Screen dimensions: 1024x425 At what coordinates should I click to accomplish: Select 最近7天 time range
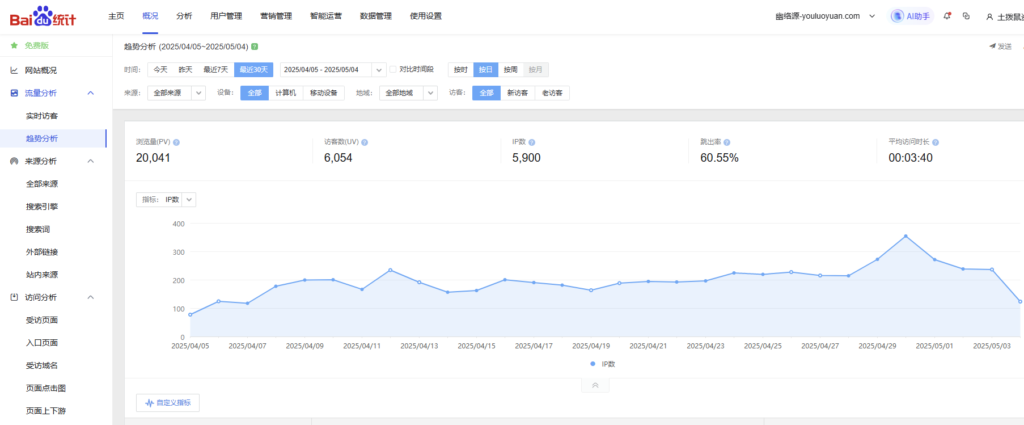click(x=216, y=70)
